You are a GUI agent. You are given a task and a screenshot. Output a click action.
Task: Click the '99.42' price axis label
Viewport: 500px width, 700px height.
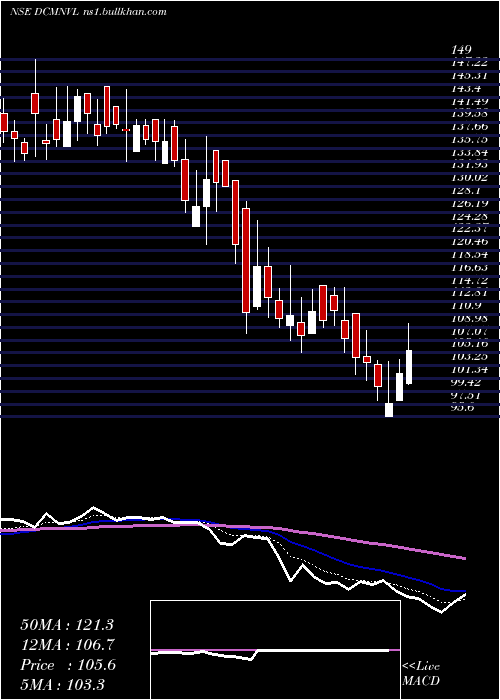(468, 383)
